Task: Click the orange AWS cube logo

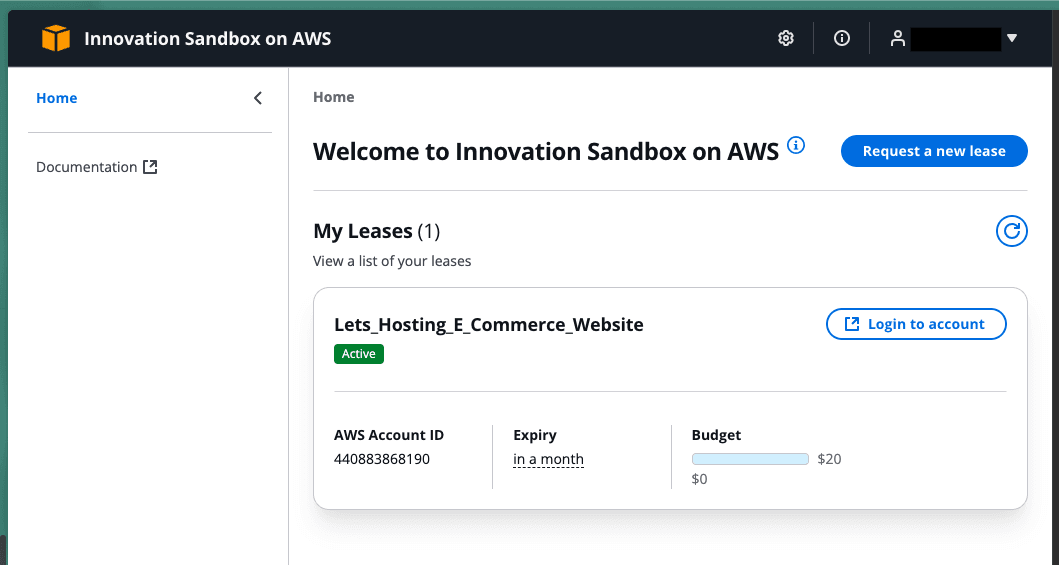Action: (56, 39)
